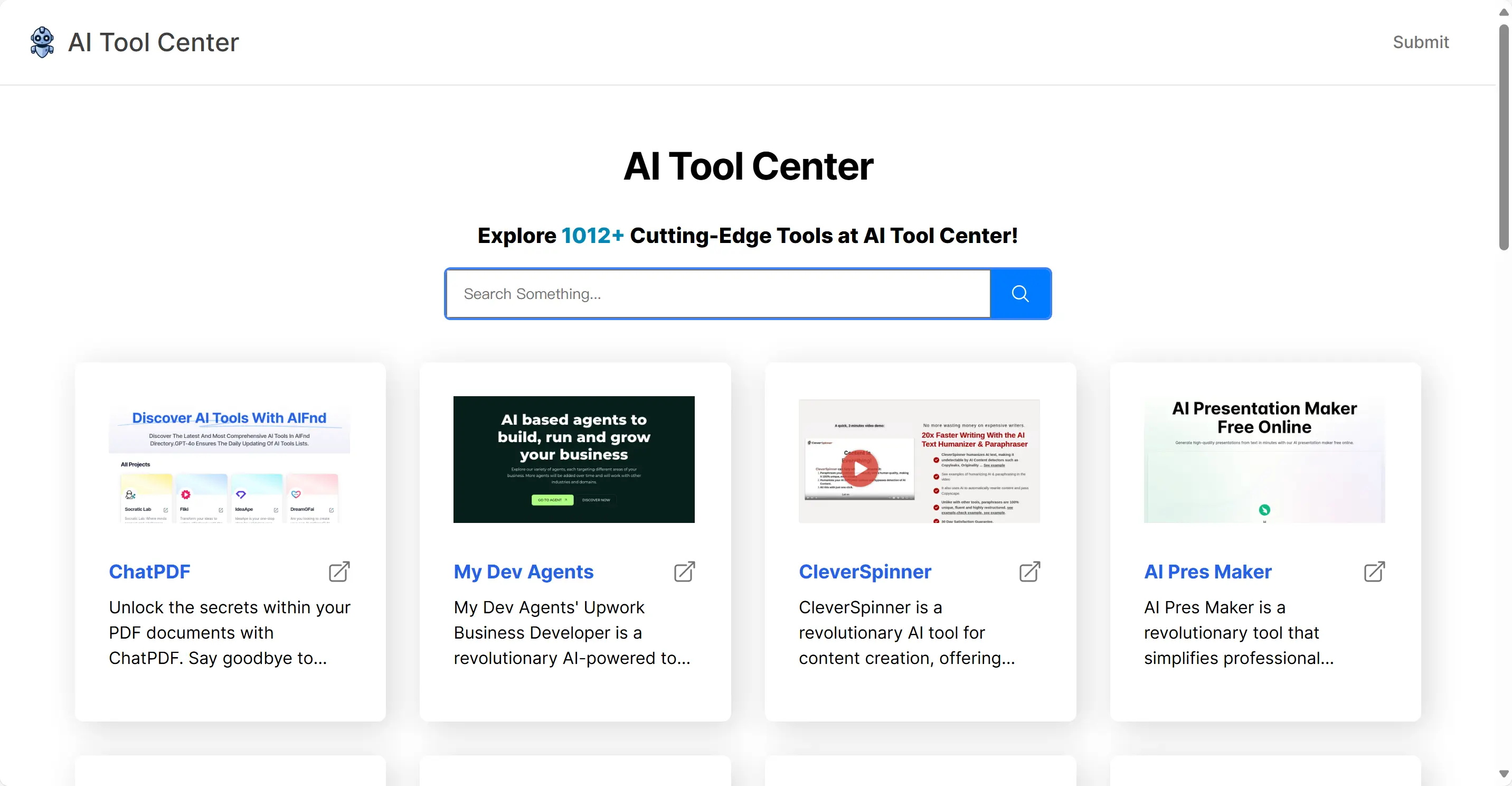Click the scrollbar down arrow
The width and height of the screenshot is (1512, 786).
pos(1504,774)
